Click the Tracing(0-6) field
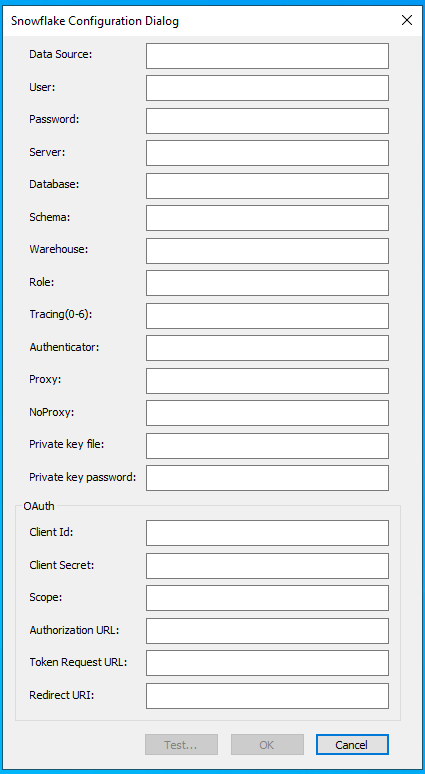 (x=267, y=316)
